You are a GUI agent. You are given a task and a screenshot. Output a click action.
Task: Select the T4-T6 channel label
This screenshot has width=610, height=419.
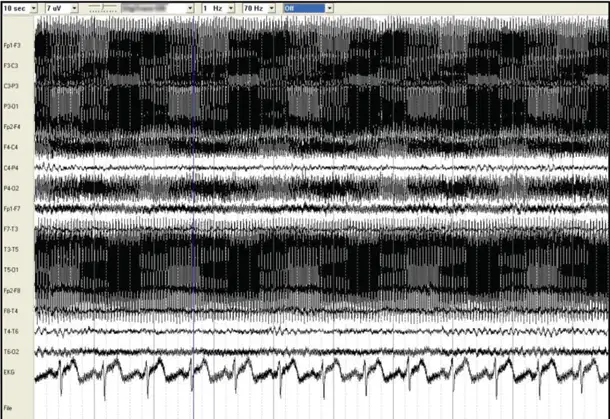tap(11, 331)
